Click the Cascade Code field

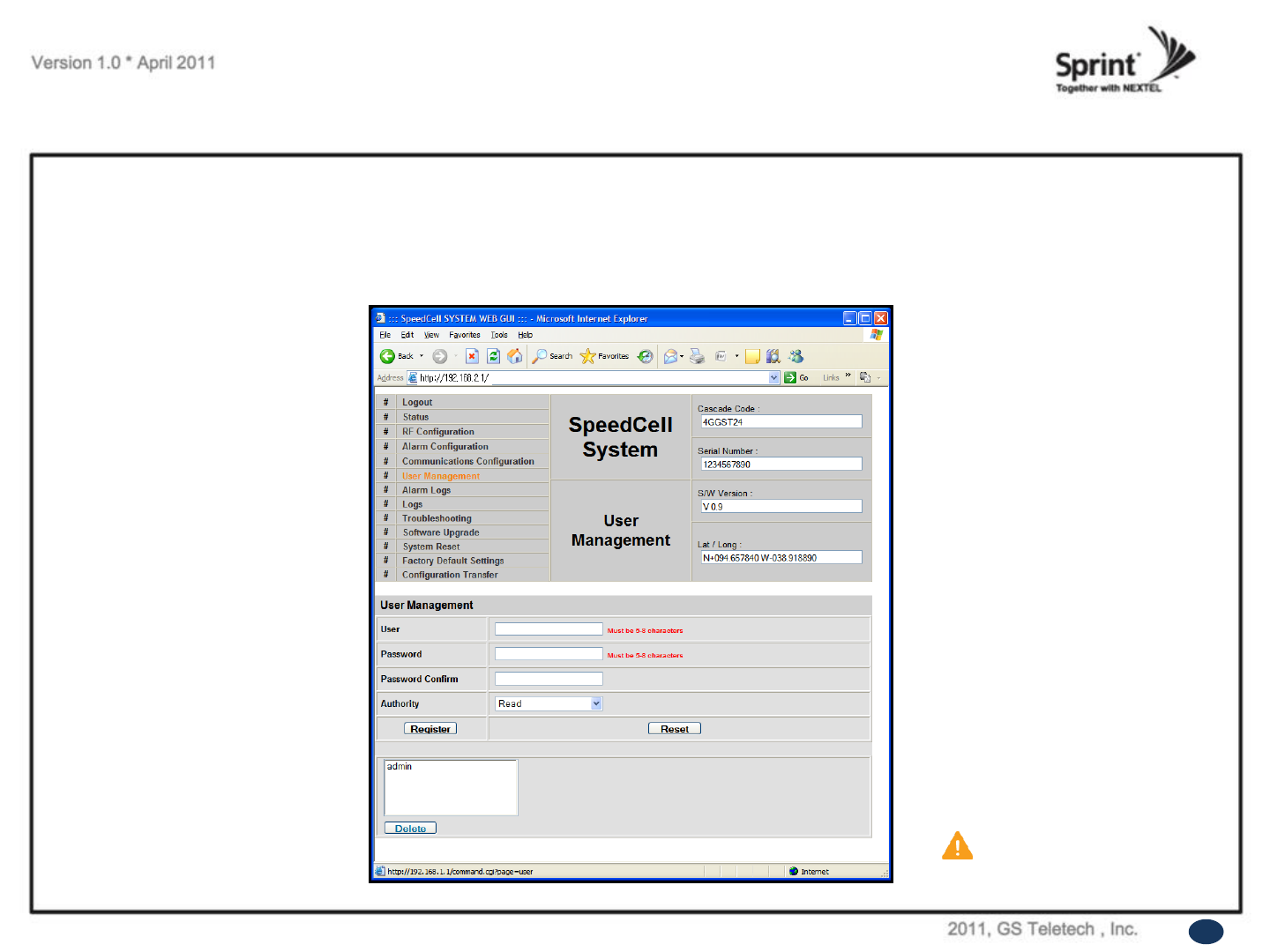[x=781, y=422]
